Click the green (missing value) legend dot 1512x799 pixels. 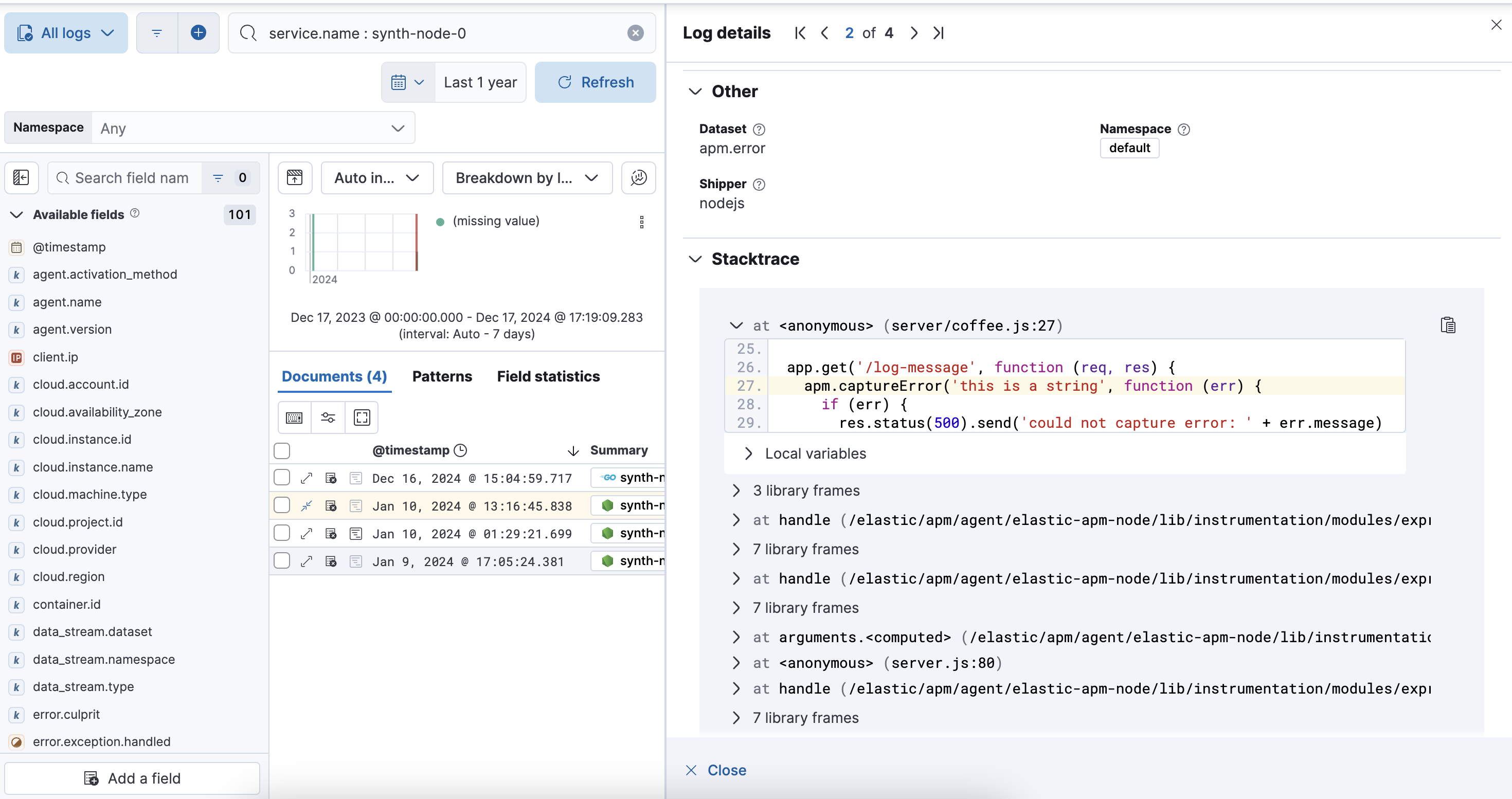tap(440, 222)
